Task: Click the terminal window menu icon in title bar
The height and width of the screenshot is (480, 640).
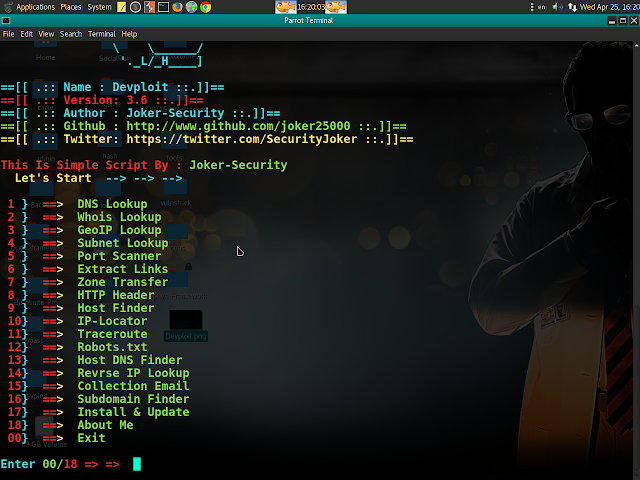Action: click(x=6, y=20)
